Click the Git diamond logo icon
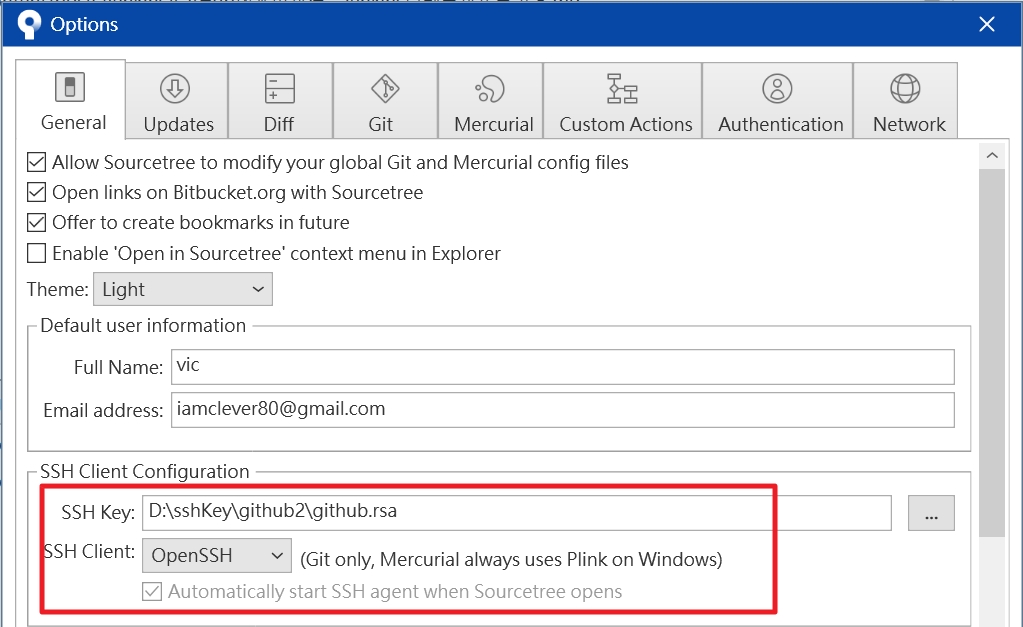 pyautogui.click(x=385, y=89)
